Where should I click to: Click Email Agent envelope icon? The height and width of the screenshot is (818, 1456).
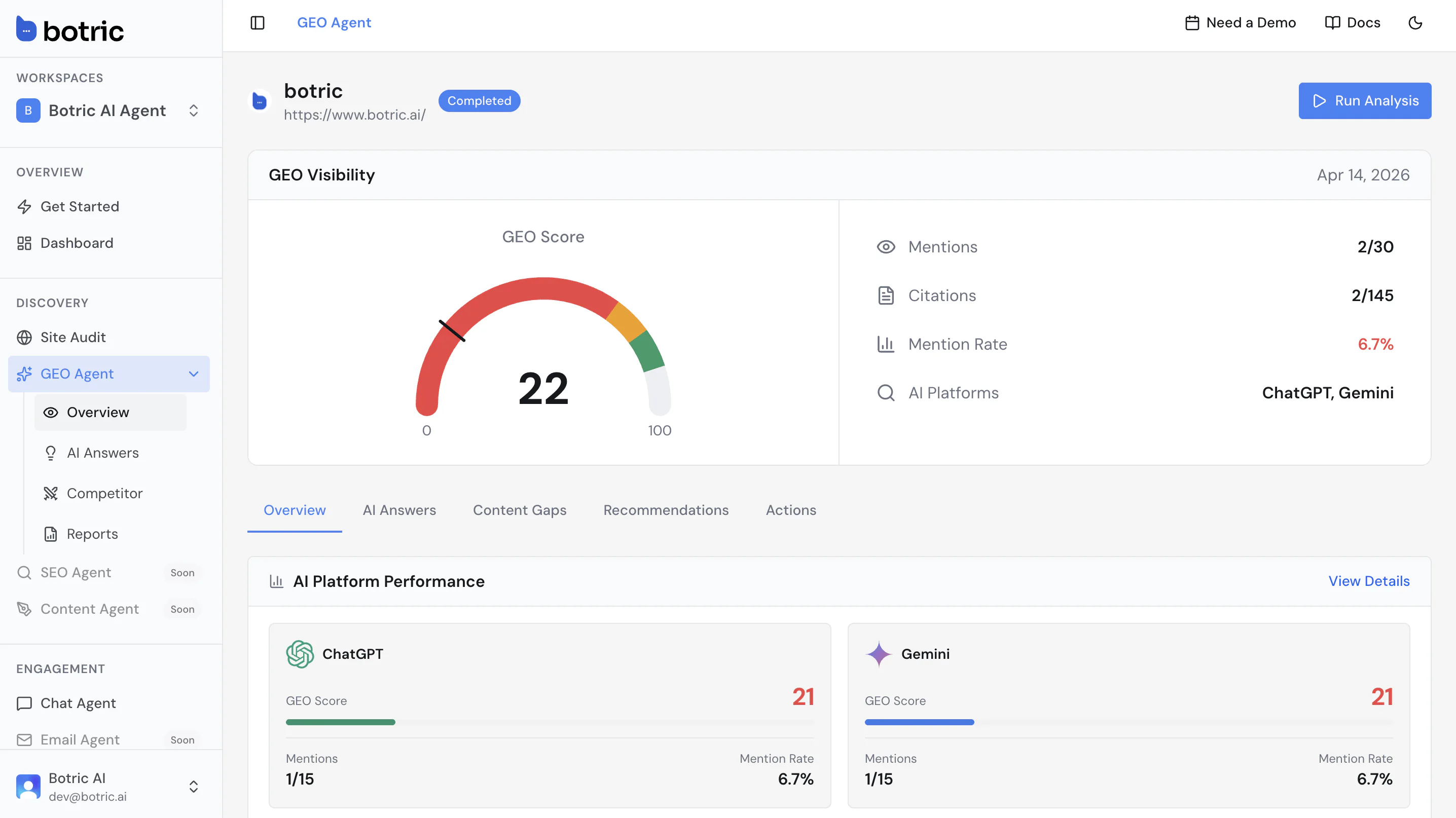click(x=24, y=740)
